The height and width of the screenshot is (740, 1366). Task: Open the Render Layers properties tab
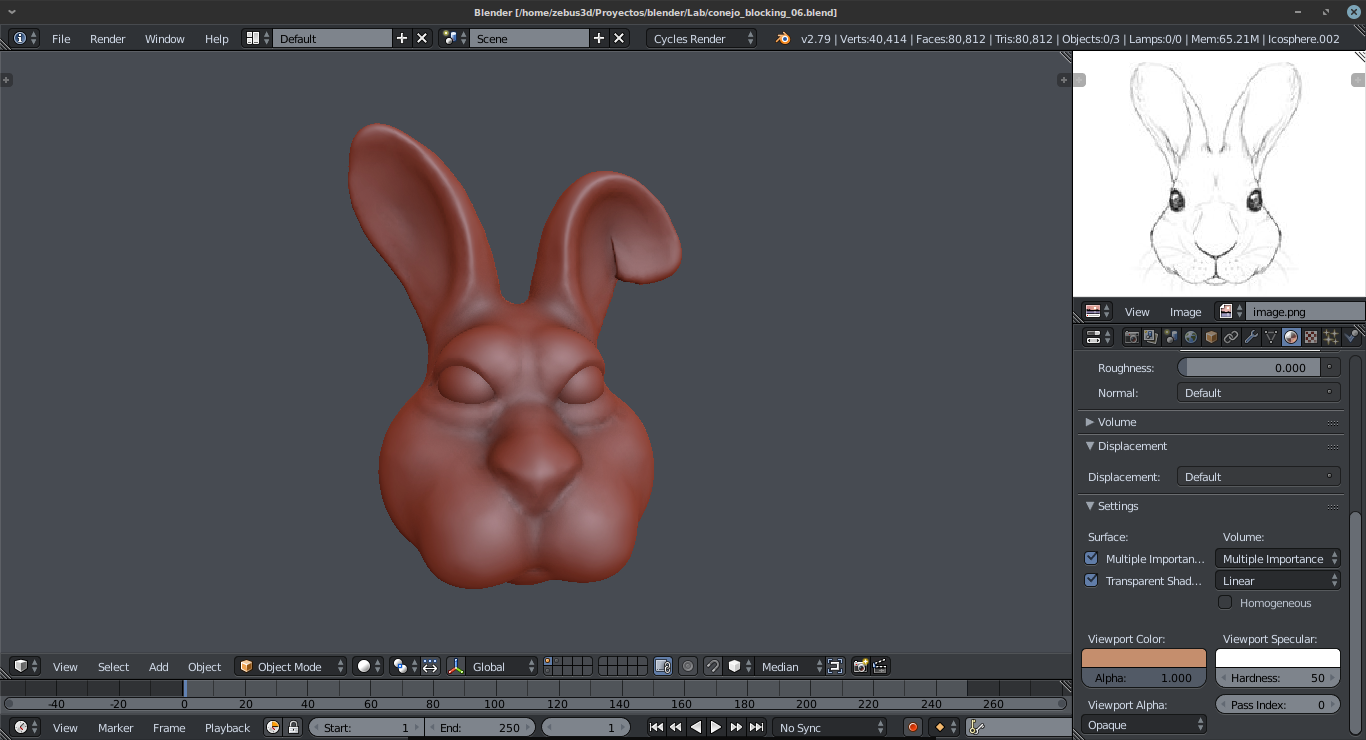click(1151, 337)
